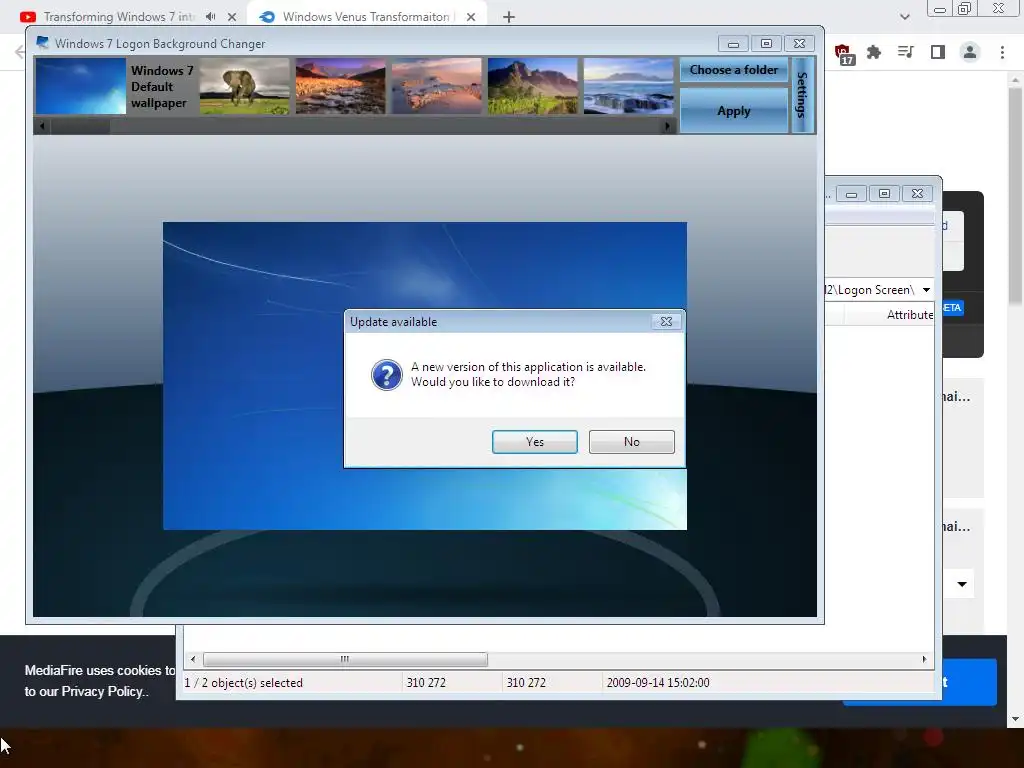Select the green mountain wallpaper thumbnail
Image resolution: width=1024 pixels, height=768 pixels.
click(x=532, y=86)
